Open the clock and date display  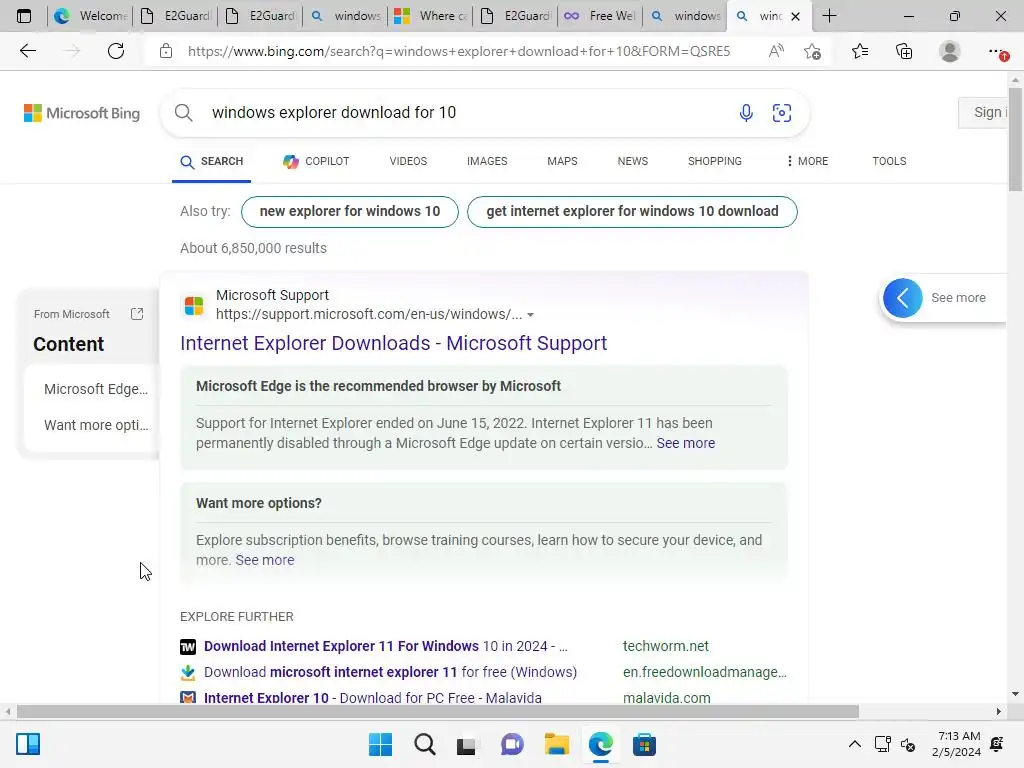click(x=957, y=744)
